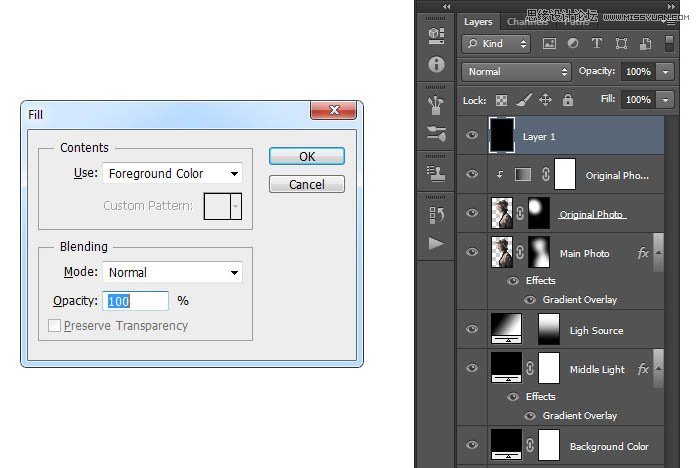Click the lock transparent pixels icon
Screen dimensions: 700x468
pos(501,100)
